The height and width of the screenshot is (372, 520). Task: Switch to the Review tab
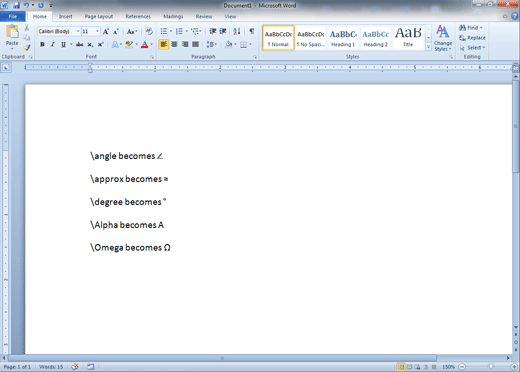pos(204,16)
